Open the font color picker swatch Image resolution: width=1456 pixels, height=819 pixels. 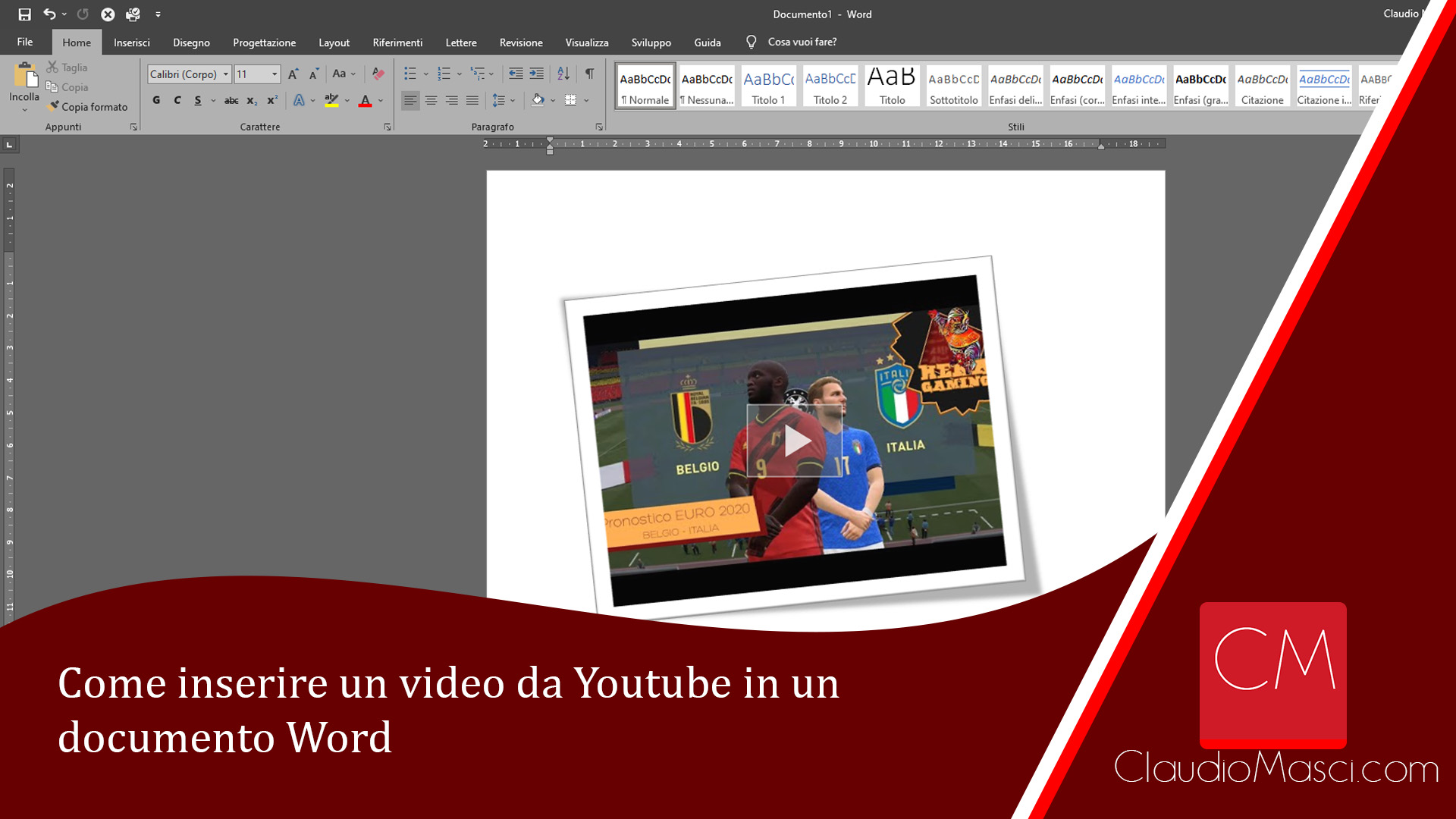[364, 99]
